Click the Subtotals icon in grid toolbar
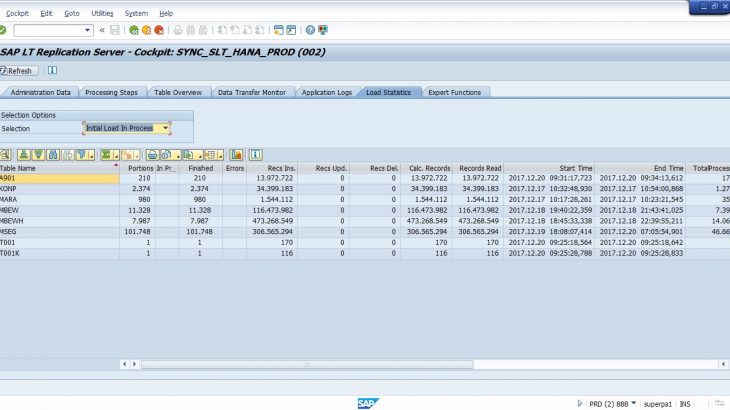Viewport: 730px width, 410px height. tap(127, 155)
